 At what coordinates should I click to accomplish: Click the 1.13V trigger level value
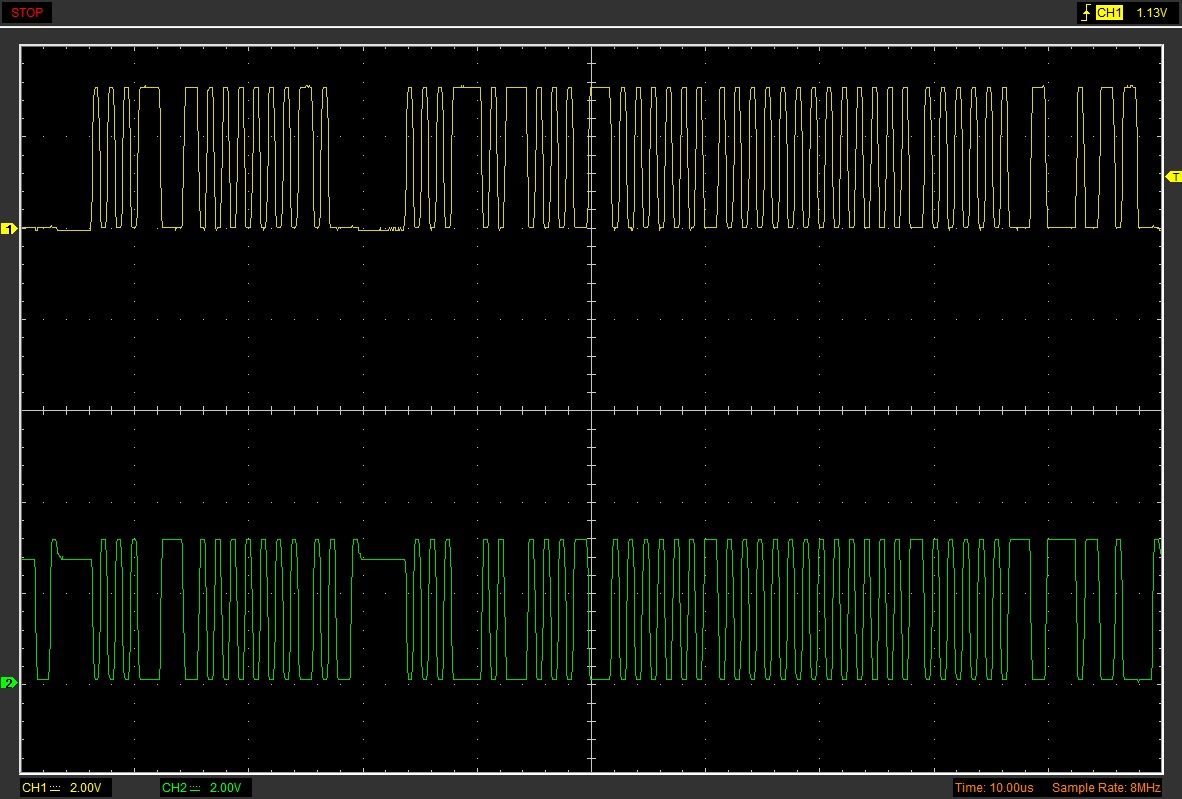(x=1151, y=13)
